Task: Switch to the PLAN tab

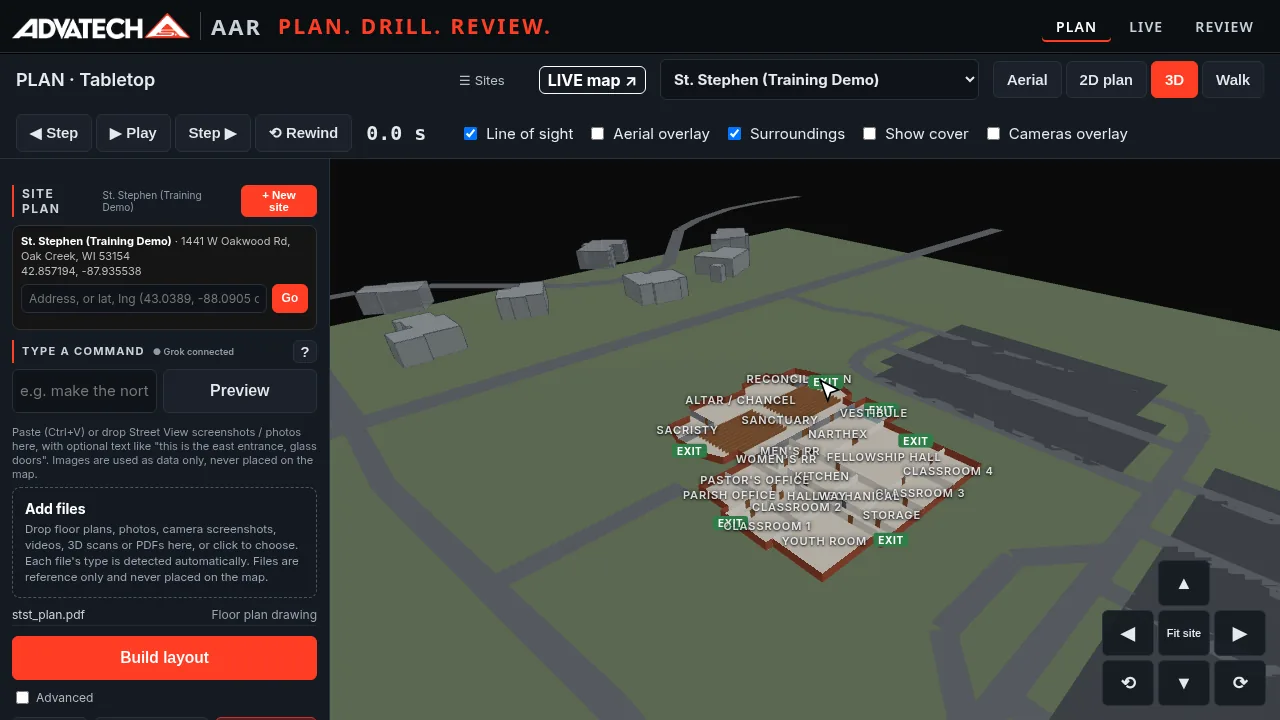Action: pos(1076,27)
